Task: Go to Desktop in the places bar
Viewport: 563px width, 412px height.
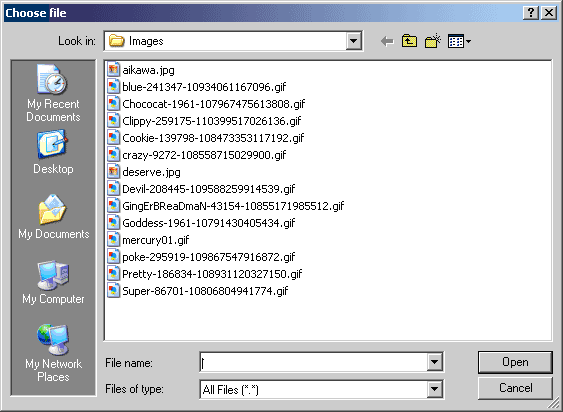Action: (53, 152)
